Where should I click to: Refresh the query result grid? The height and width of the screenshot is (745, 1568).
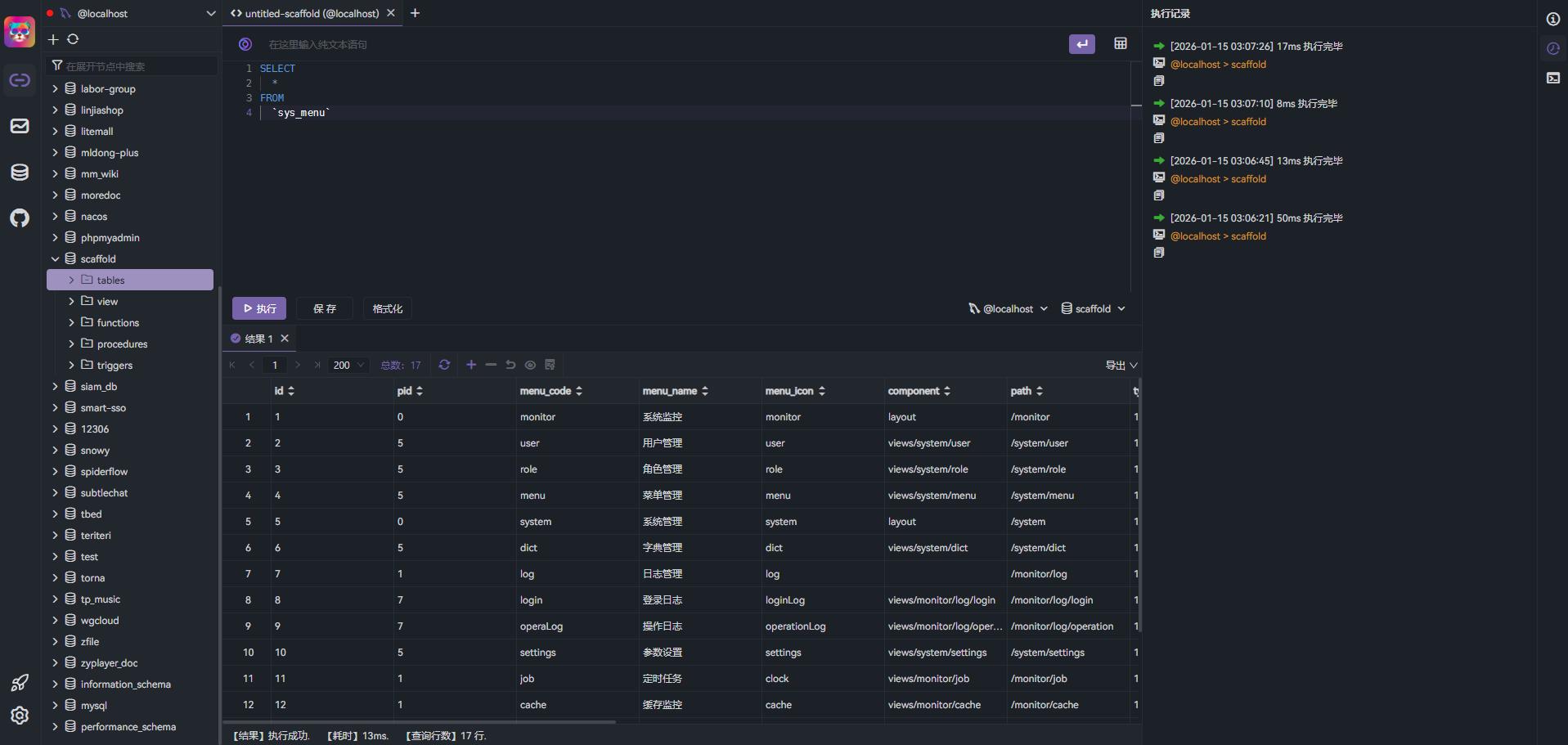point(444,365)
